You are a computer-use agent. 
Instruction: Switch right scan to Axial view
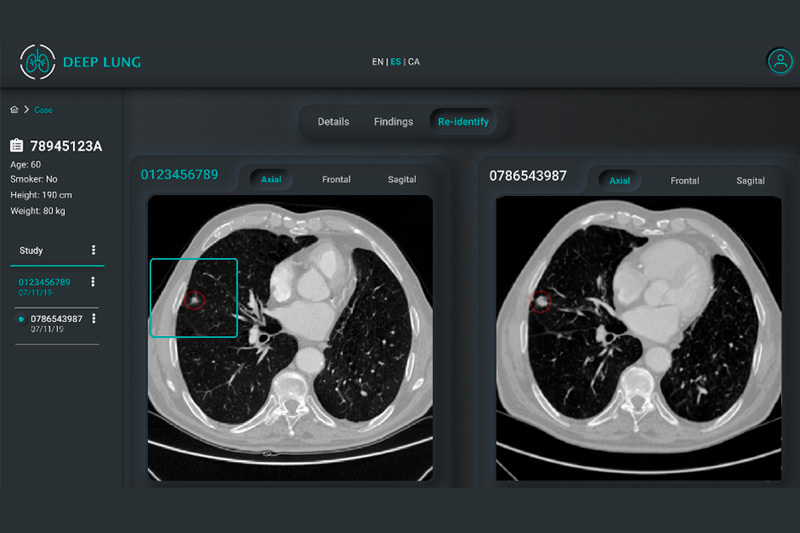[x=620, y=180]
